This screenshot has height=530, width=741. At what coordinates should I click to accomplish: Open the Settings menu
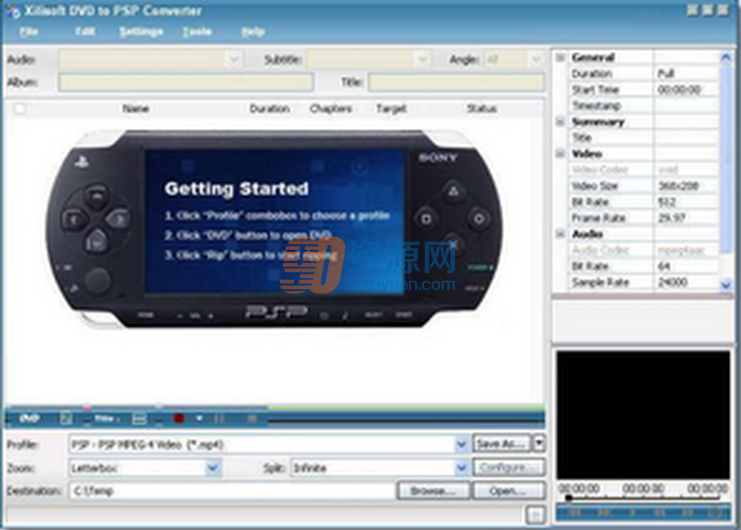141,32
